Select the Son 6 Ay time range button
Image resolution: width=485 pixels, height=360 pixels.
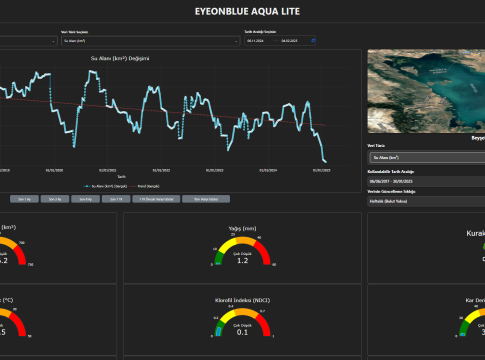(86, 199)
